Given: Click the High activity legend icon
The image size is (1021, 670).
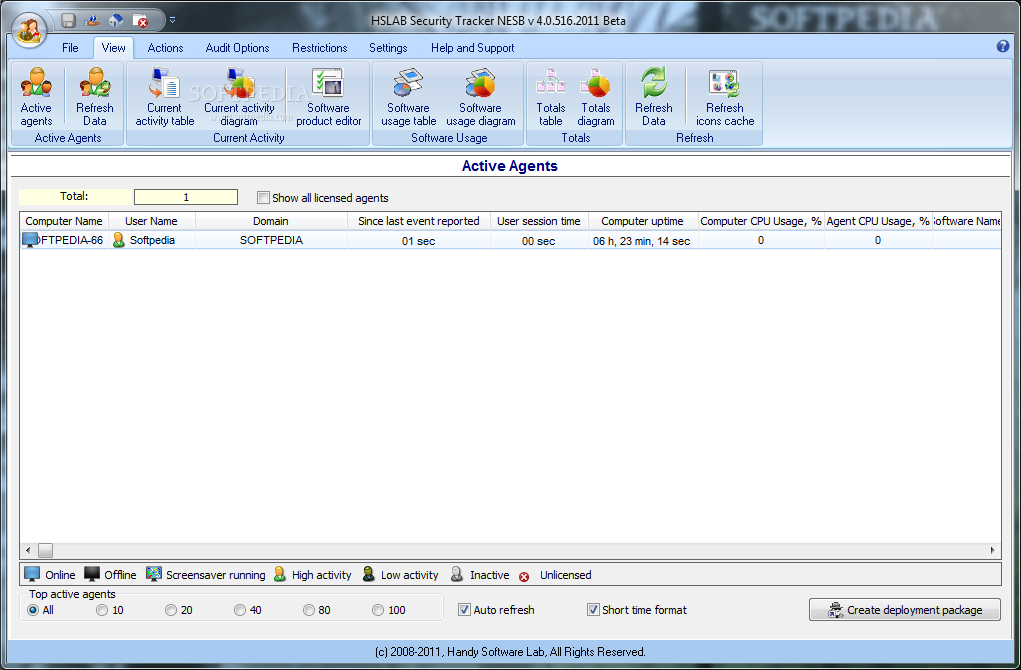Looking at the screenshot, I should [279, 574].
